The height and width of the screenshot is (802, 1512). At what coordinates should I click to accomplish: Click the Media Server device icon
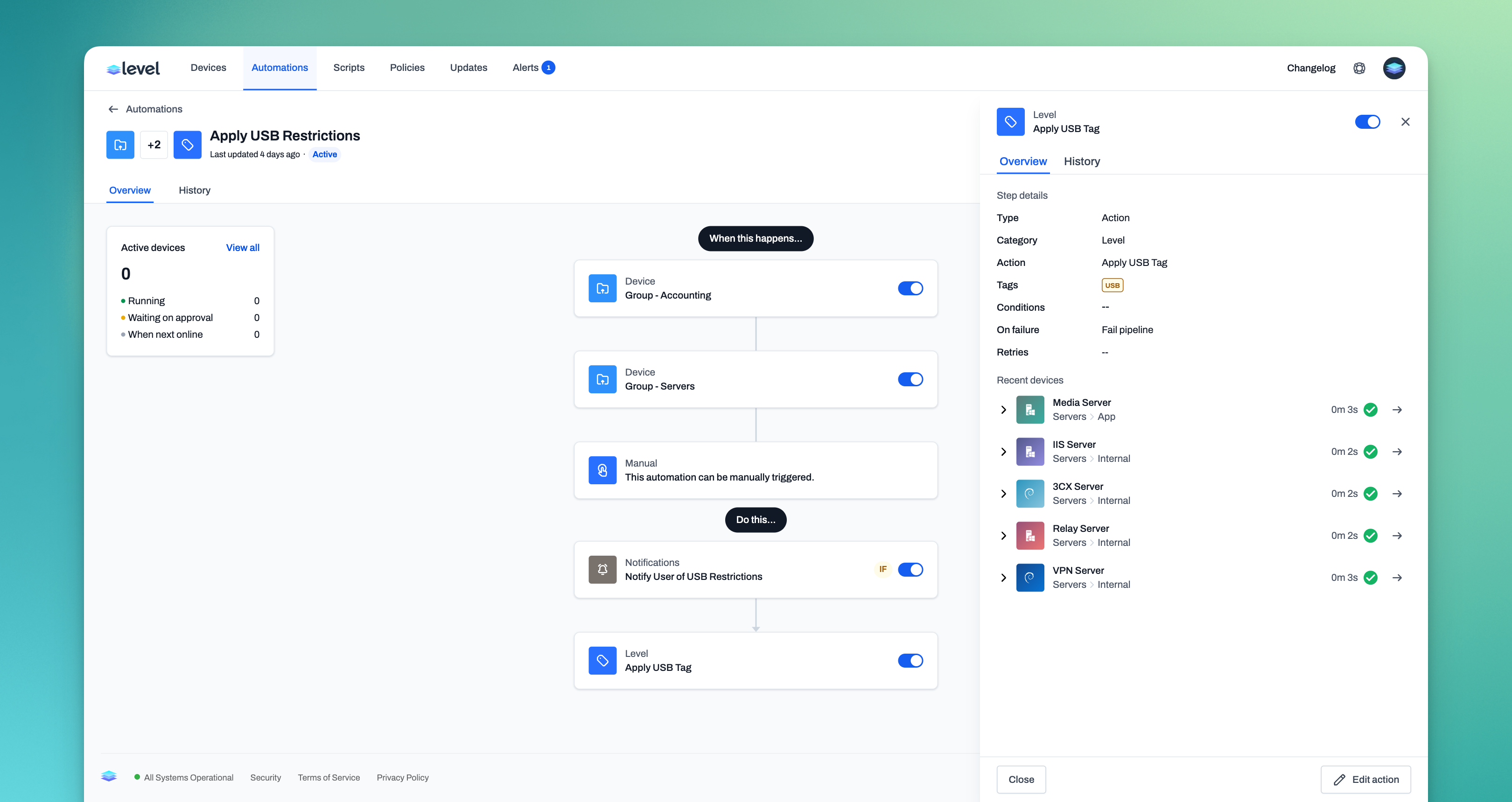pos(1029,410)
